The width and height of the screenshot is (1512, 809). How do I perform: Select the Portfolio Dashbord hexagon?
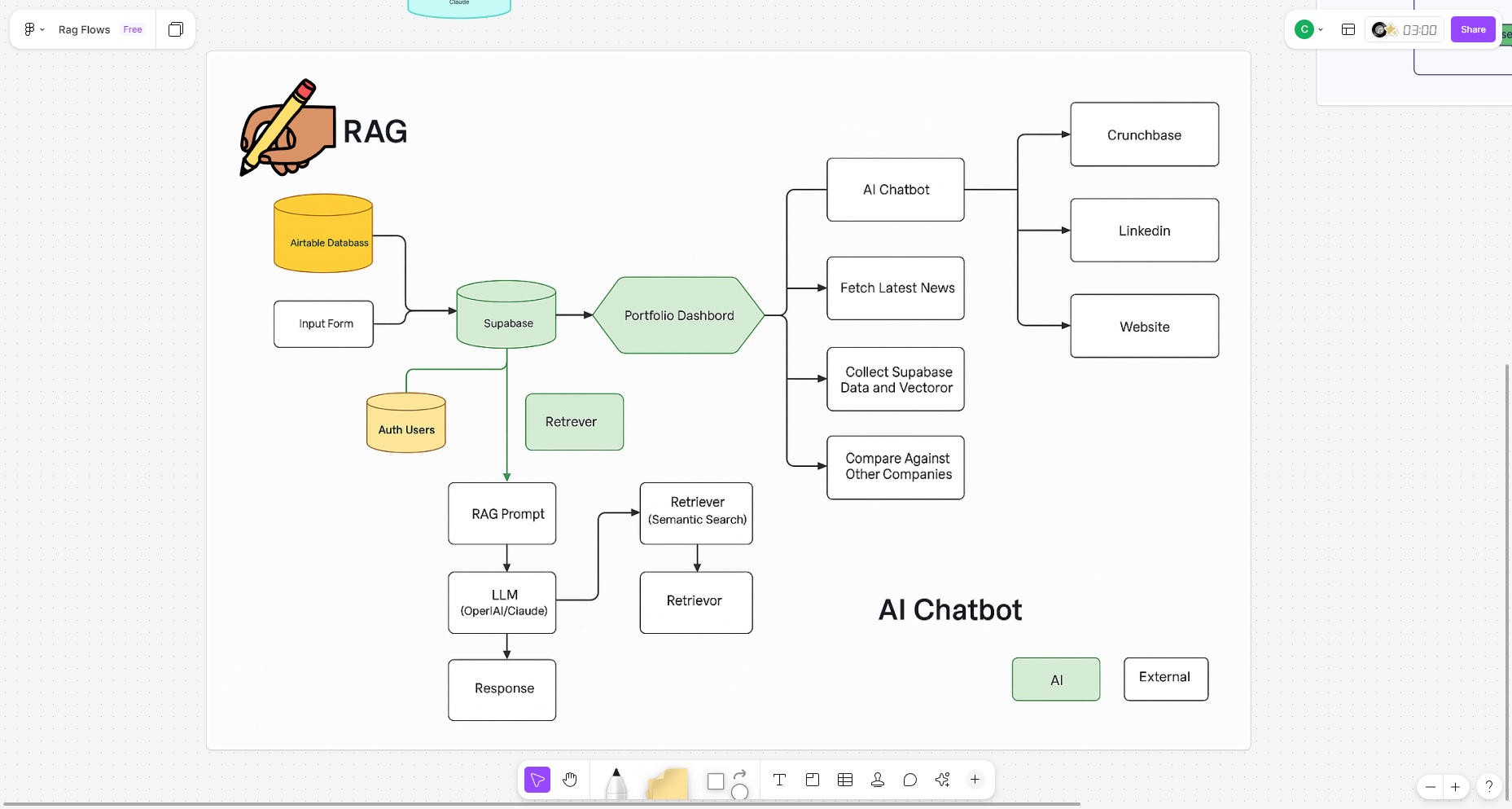(x=679, y=315)
